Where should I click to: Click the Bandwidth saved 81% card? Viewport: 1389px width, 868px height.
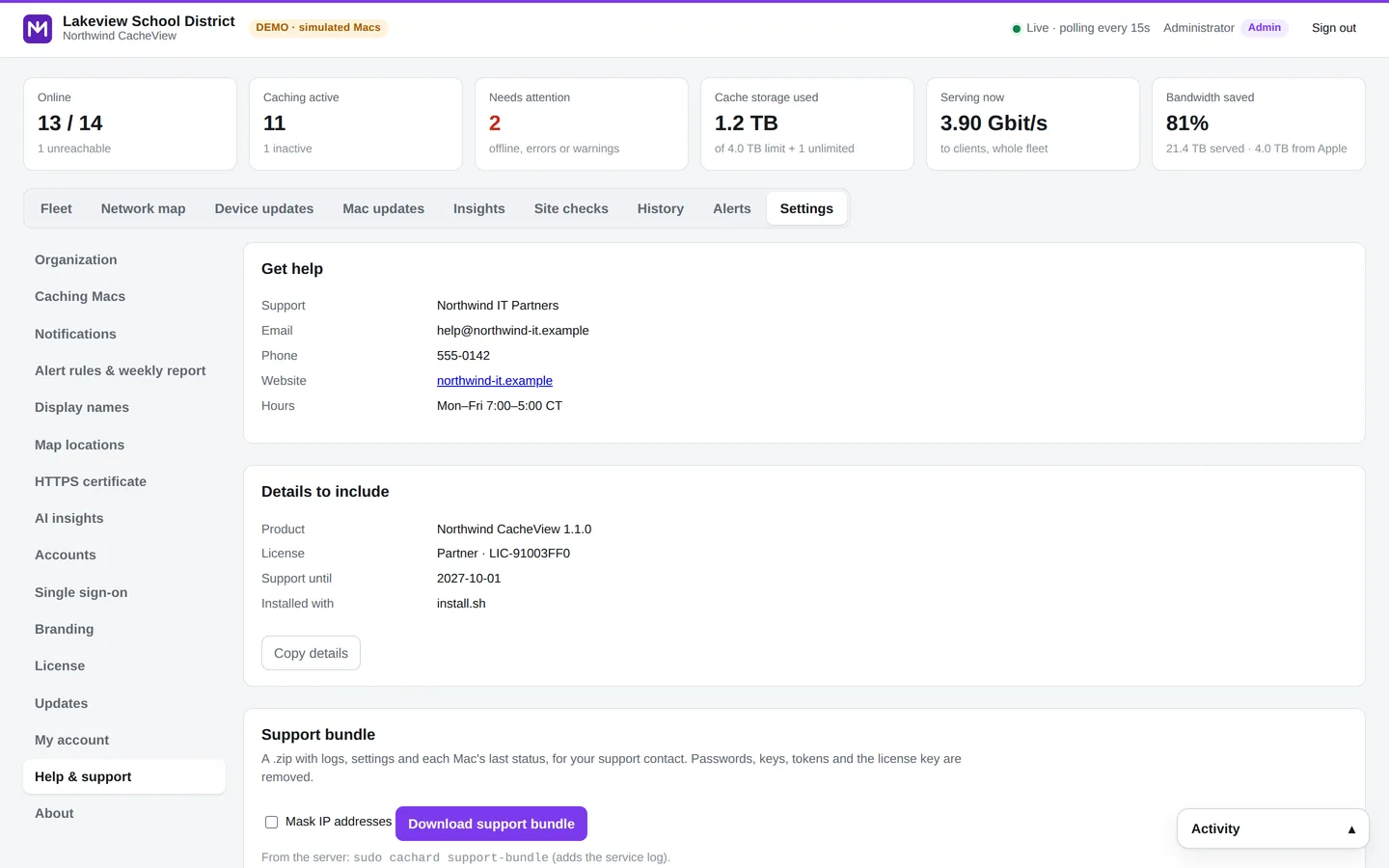(x=1259, y=124)
